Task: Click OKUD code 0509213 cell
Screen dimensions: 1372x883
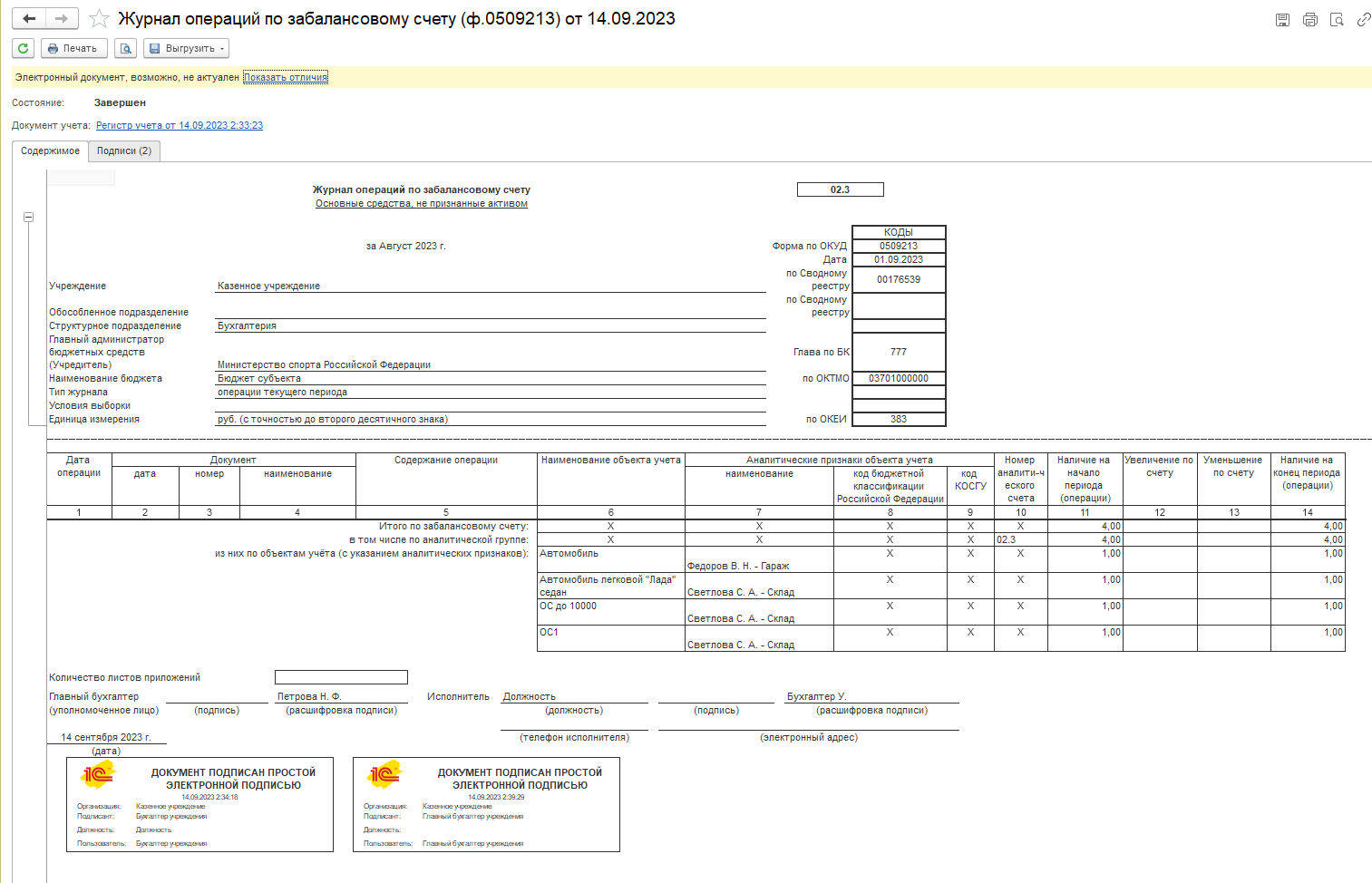Action: click(x=899, y=246)
